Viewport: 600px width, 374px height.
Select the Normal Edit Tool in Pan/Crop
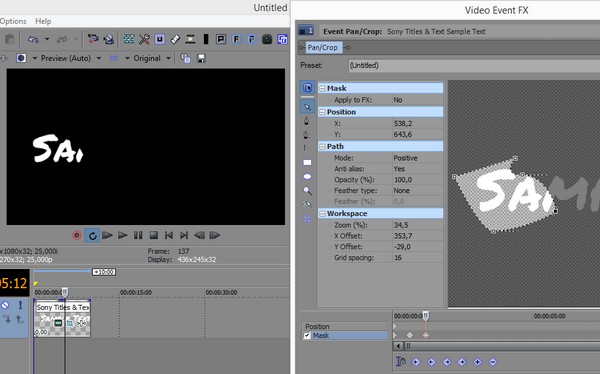click(x=307, y=107)
